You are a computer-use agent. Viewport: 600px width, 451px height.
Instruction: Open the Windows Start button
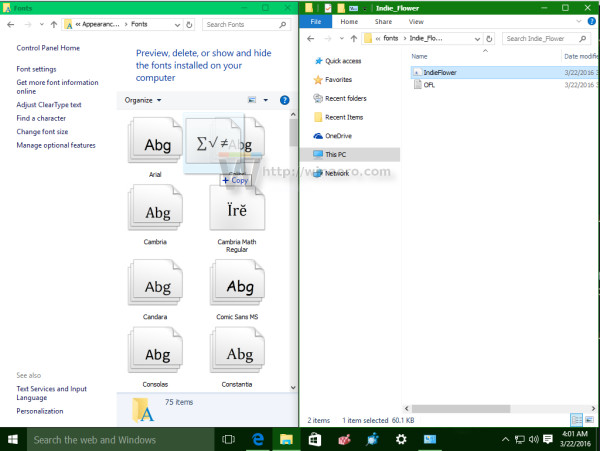(13, 439)
